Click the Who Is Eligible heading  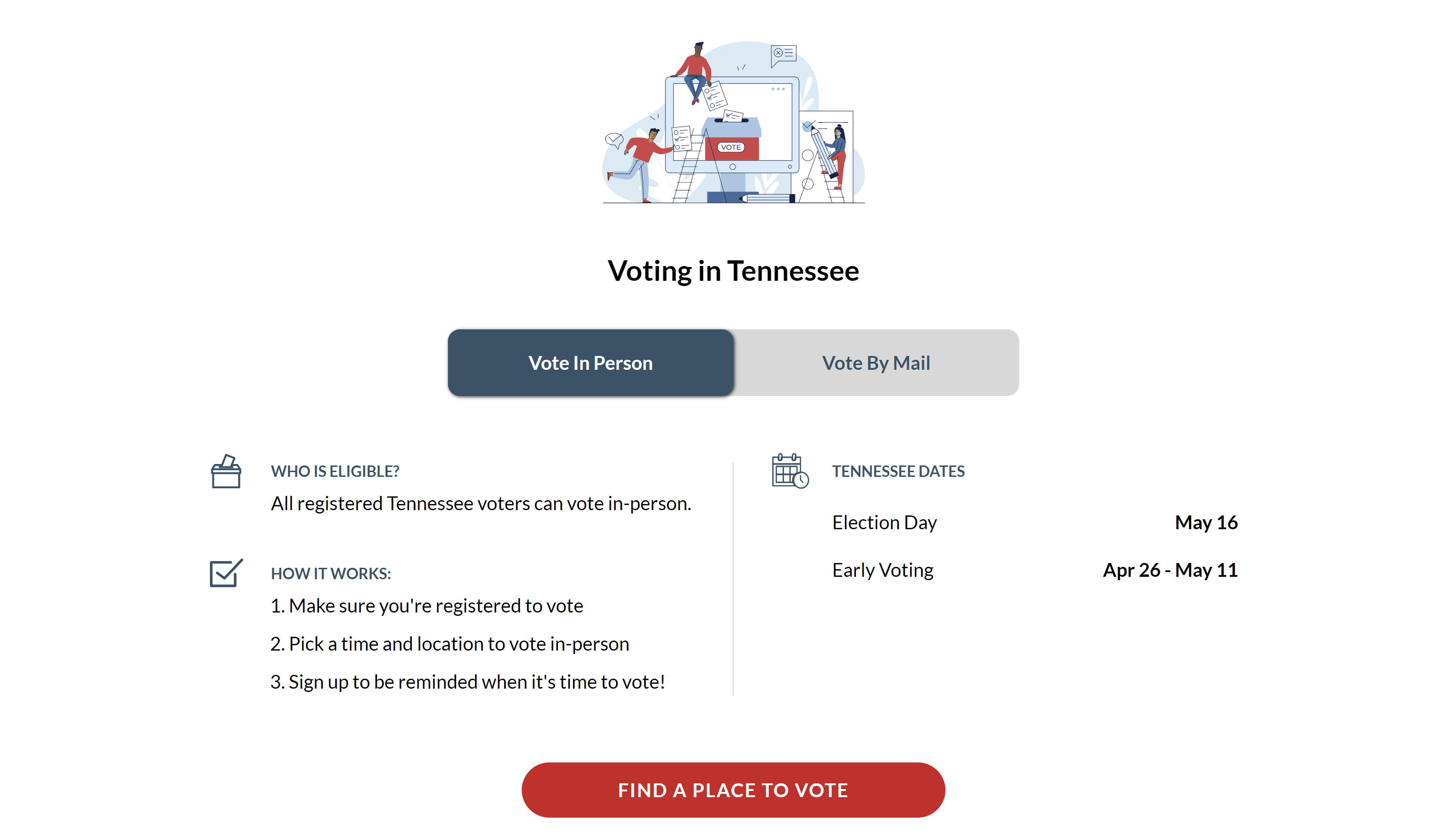pyautogui.click(x=335, y=471)
